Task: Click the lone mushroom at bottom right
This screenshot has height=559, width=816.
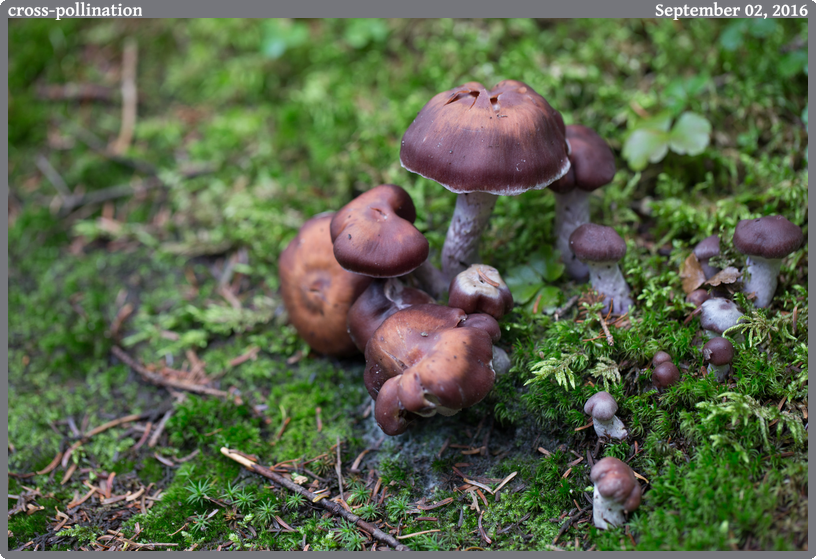Action: (x=612, y=490)
